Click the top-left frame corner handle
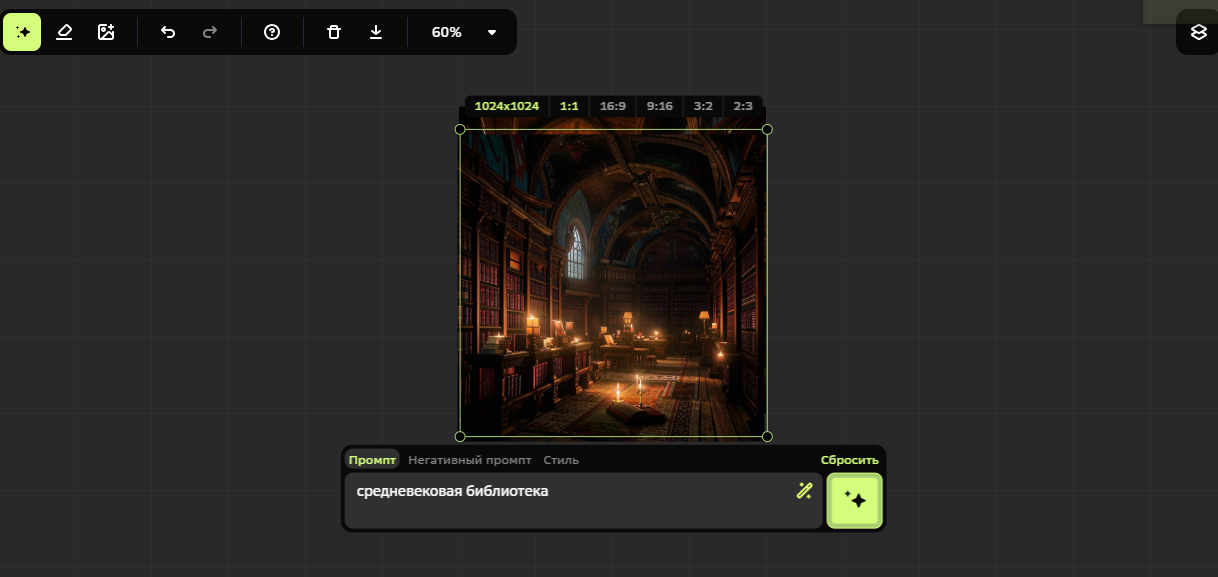 pos(460,129)
